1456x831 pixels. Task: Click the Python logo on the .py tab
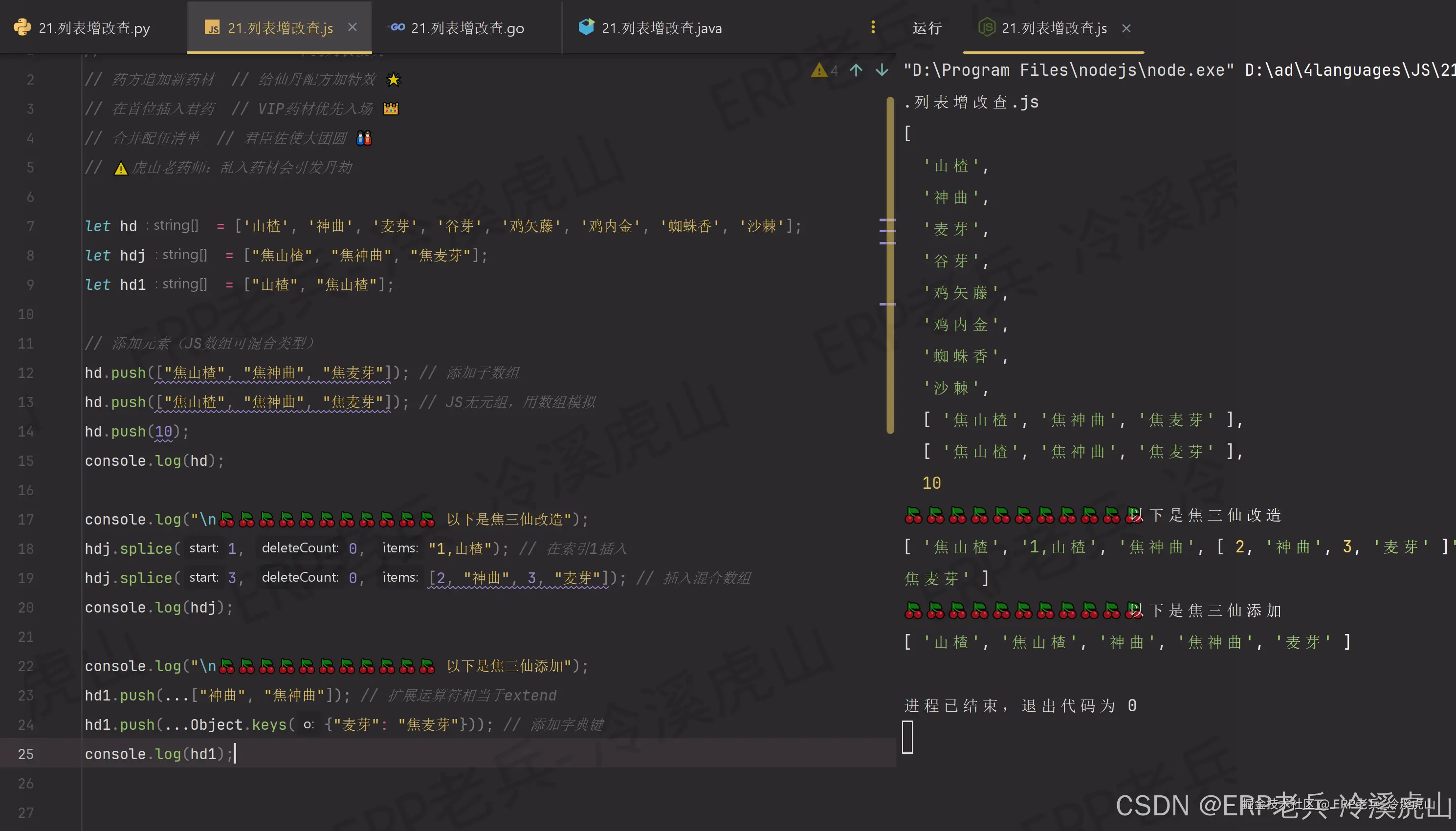21,27
